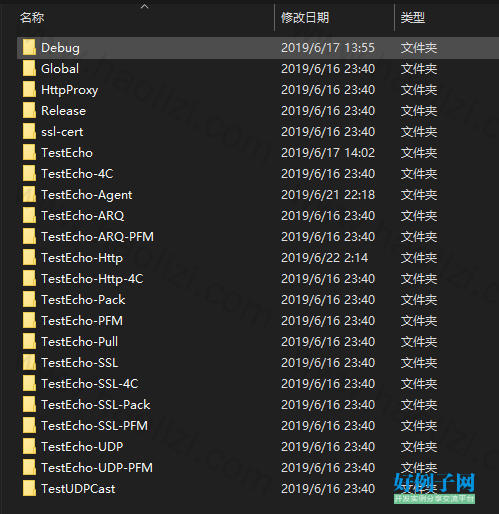499x514 pixels.
Task: Click the TestEcho date 2019/6/17 14:02
Action: [328, 153]
